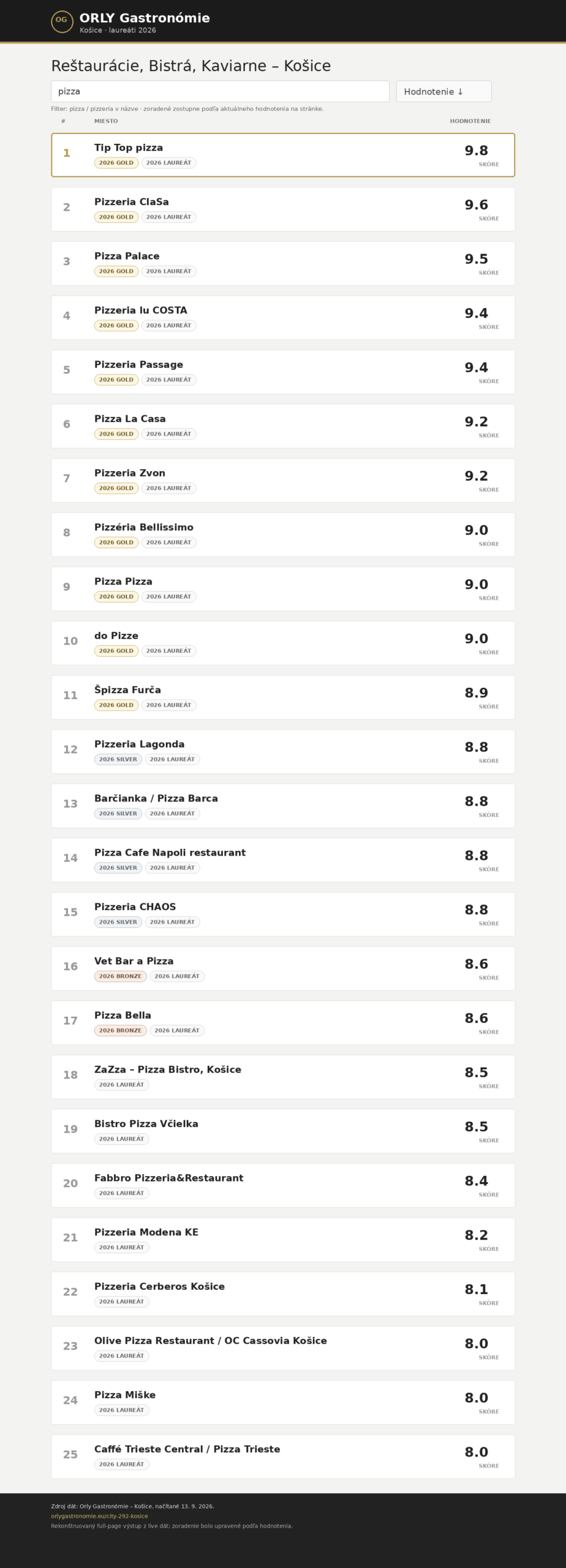Click the 2026 SILVER badge on Pizzeria Lagonda
Viewport: 566px width, 1568px height.
[118, 759]
